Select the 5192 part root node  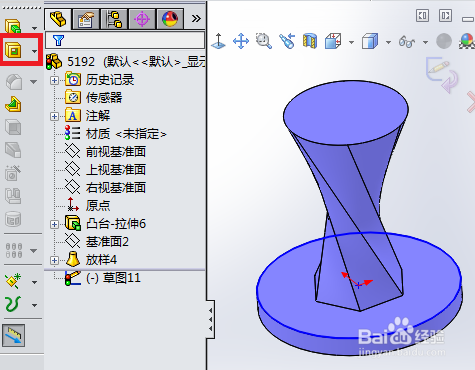coord(125,62)
